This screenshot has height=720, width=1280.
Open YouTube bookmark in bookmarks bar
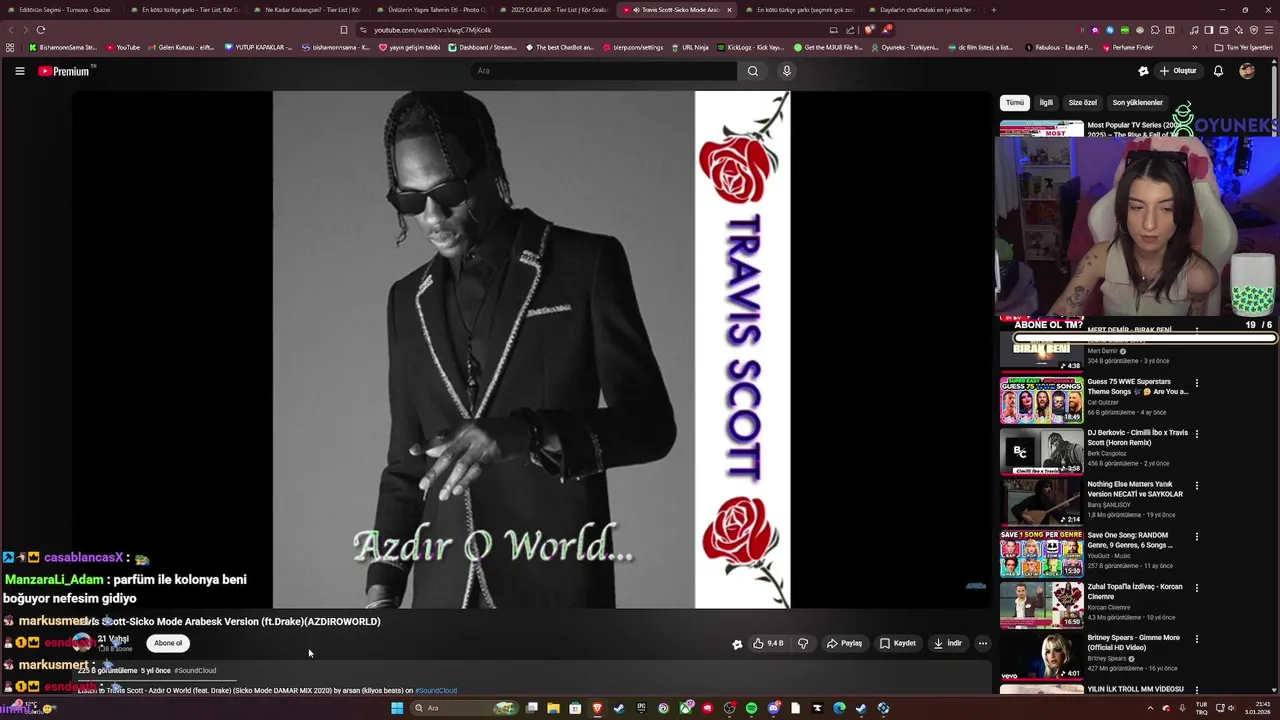tap(123, 47)
